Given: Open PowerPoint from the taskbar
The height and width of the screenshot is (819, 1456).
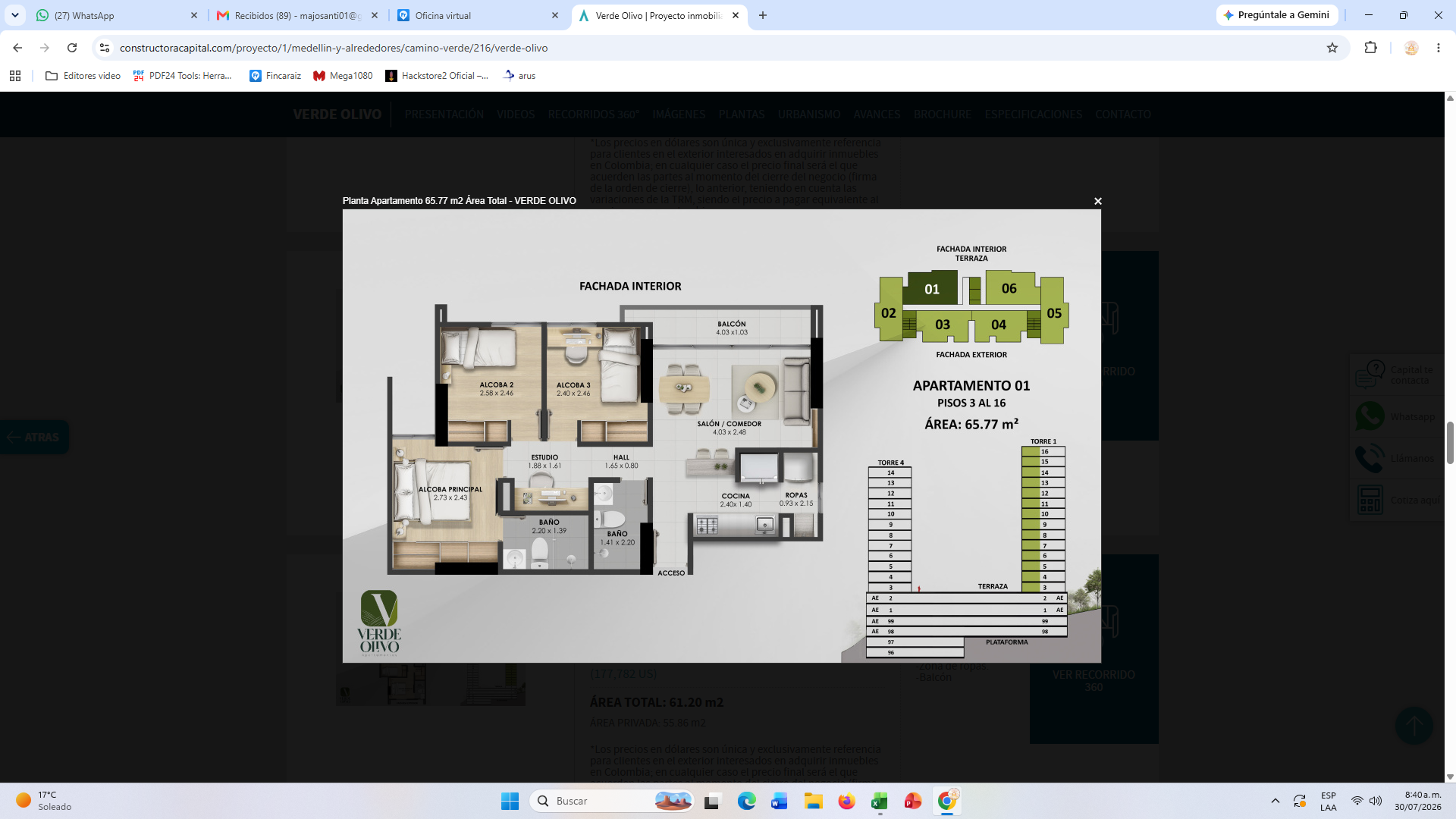Looking at the screenshot, I should click(x=913, y=801).
